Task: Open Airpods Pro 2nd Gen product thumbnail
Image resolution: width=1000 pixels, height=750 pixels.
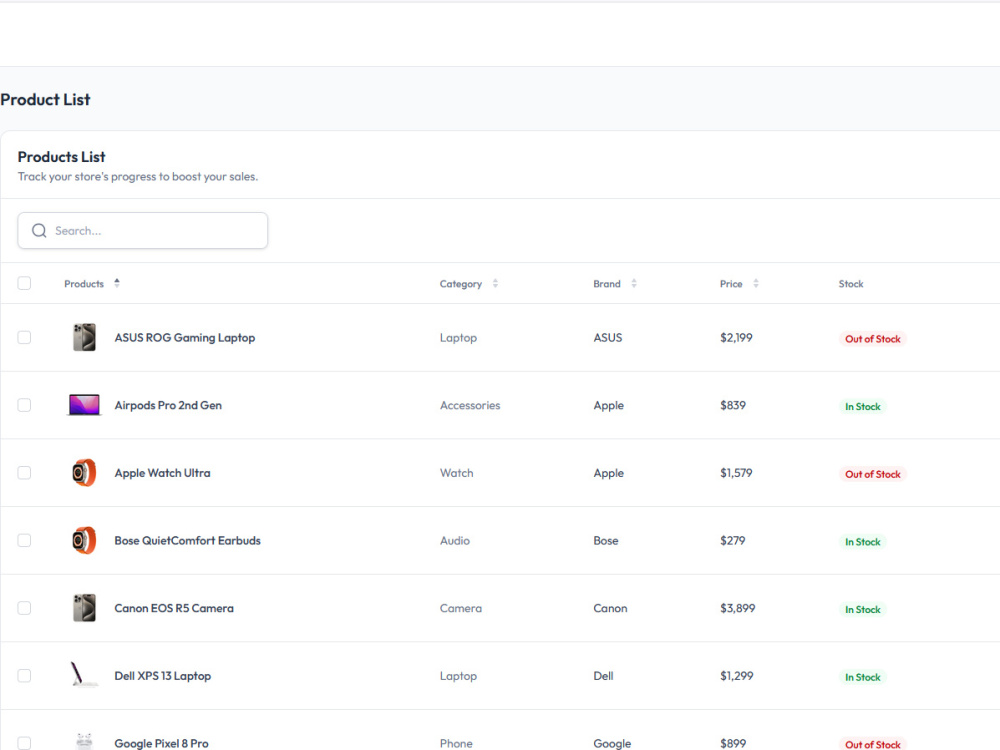Action: click(x=84, y=405)
